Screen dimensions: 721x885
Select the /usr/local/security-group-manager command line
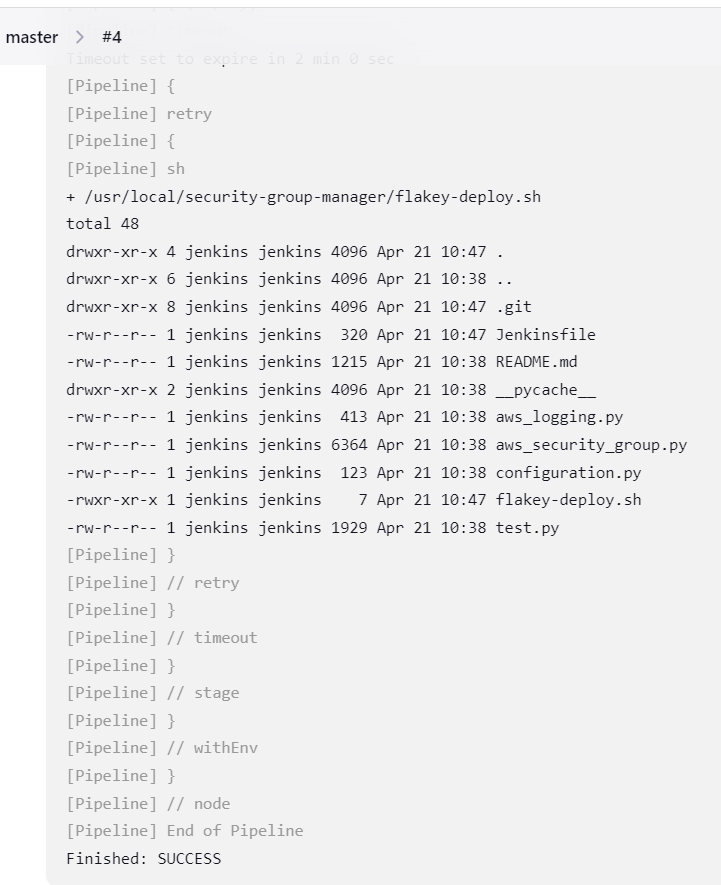tap(303, 196)
